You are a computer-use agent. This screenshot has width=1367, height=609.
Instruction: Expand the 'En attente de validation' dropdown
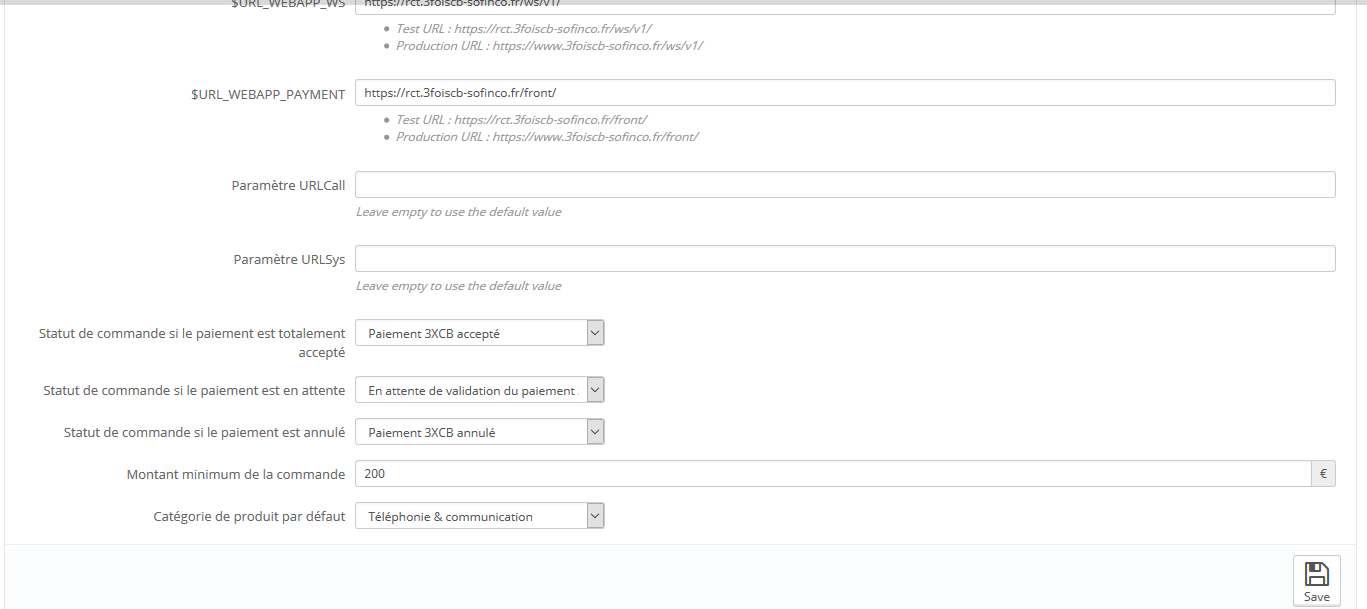click(480, 391)
